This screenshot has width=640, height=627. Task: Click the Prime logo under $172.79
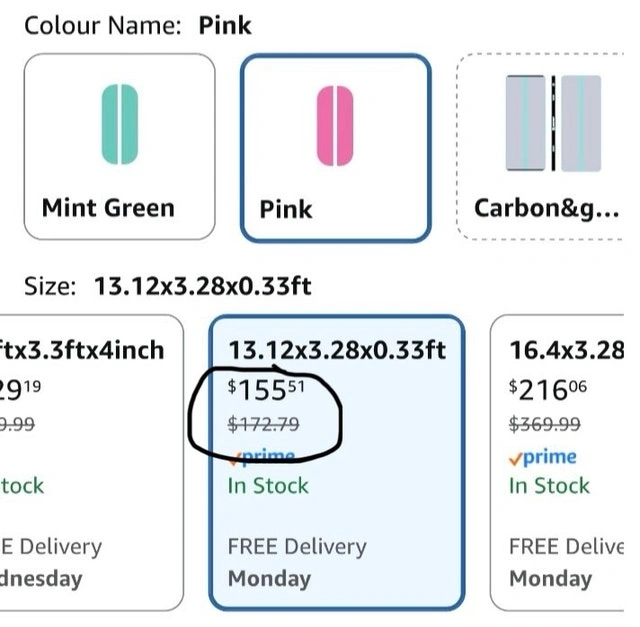263,457
